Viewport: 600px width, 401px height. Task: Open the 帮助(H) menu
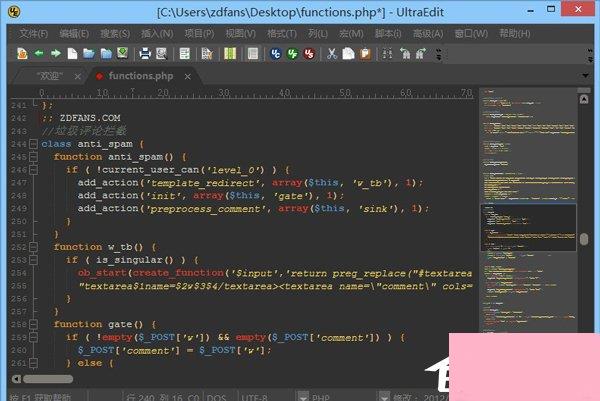[x=515, y=34]
